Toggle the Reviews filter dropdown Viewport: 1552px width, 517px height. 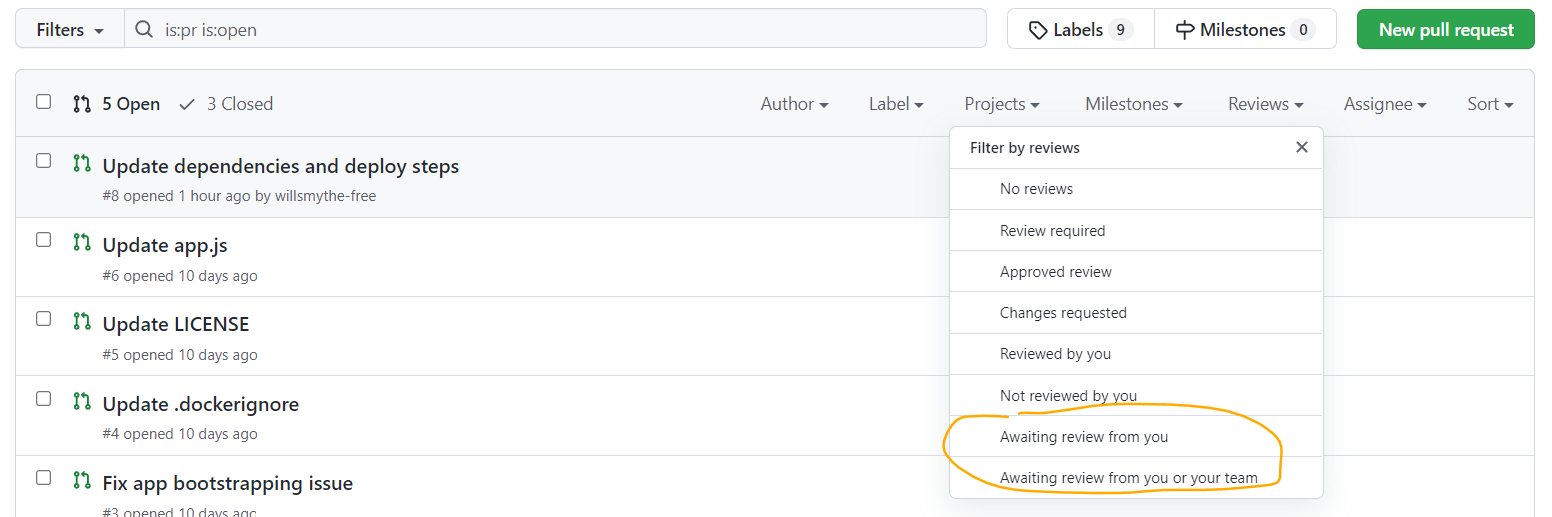pyautogui.click(x=1266, y=104)
